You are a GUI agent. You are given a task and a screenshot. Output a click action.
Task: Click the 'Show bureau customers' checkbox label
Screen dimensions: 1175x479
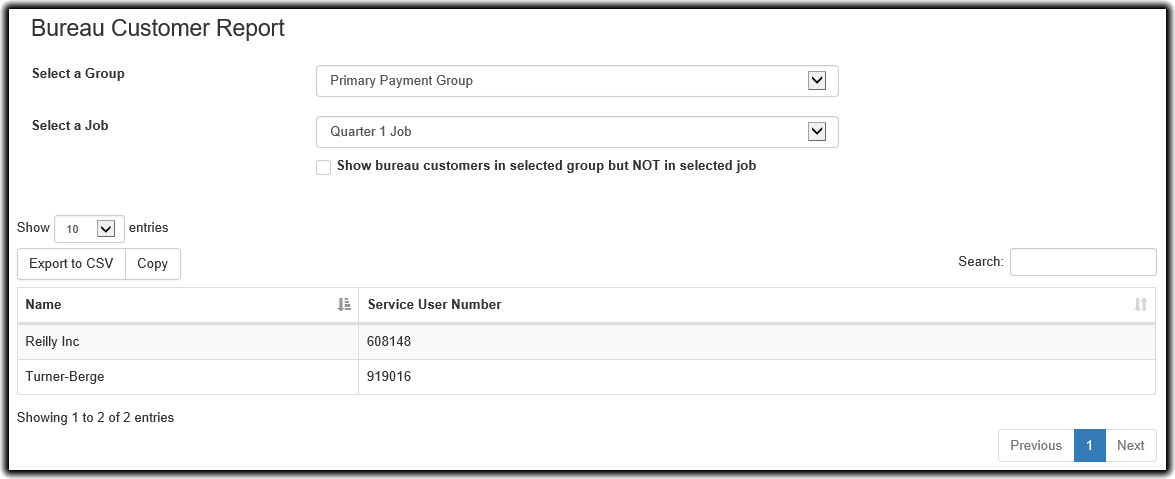click(546, 166)
